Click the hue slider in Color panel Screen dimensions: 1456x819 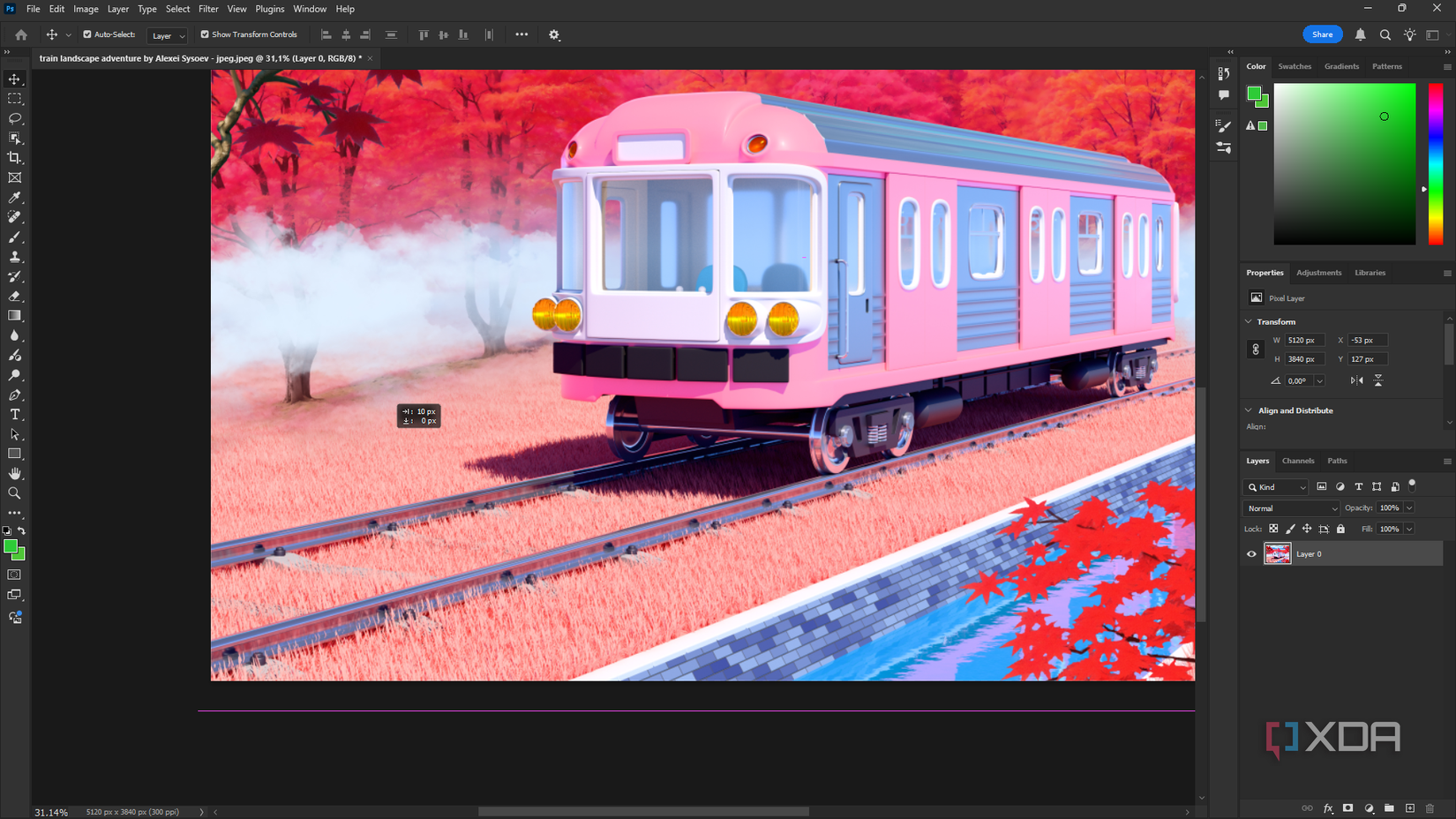1436,164
